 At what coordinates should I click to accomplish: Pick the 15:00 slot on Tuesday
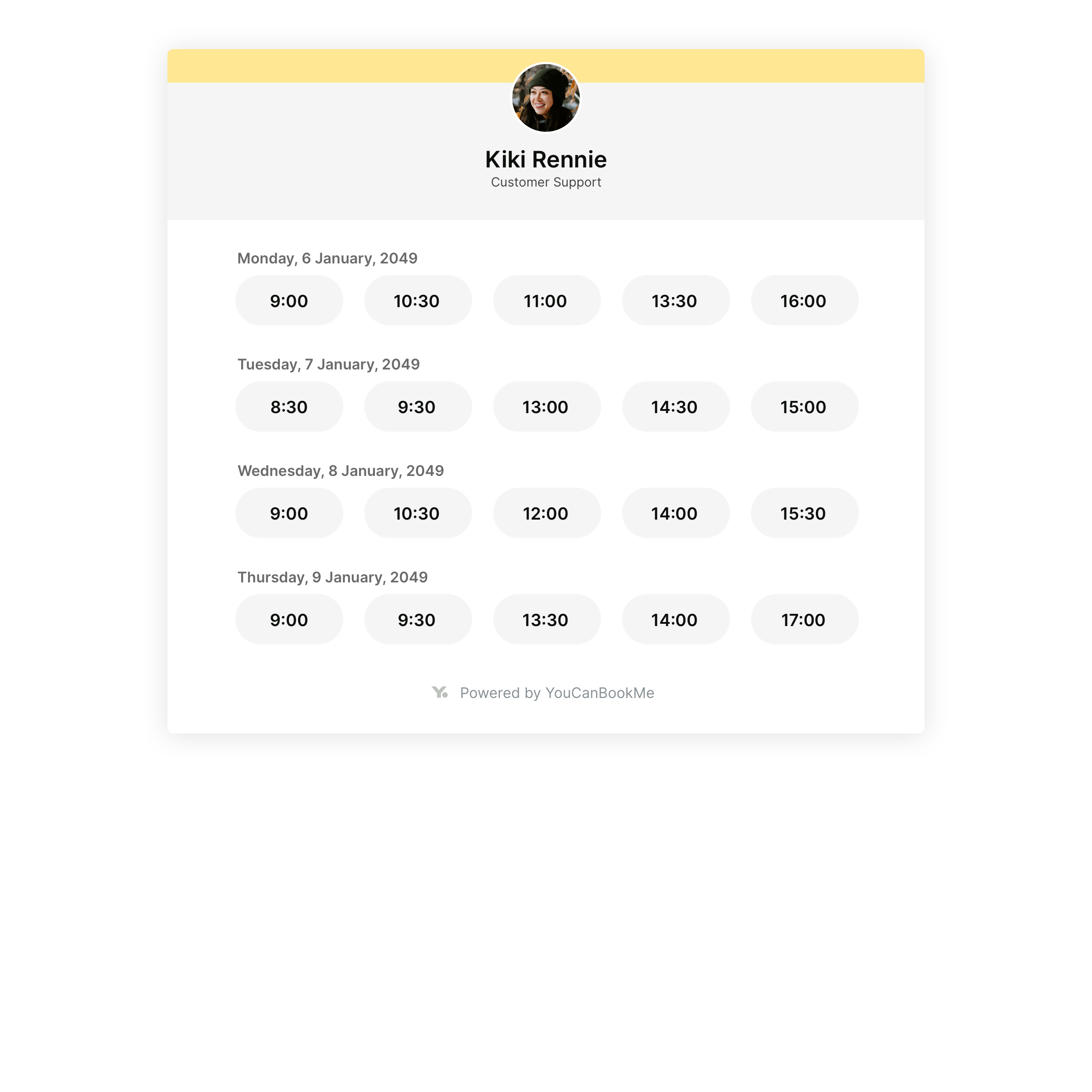[804, 406]
